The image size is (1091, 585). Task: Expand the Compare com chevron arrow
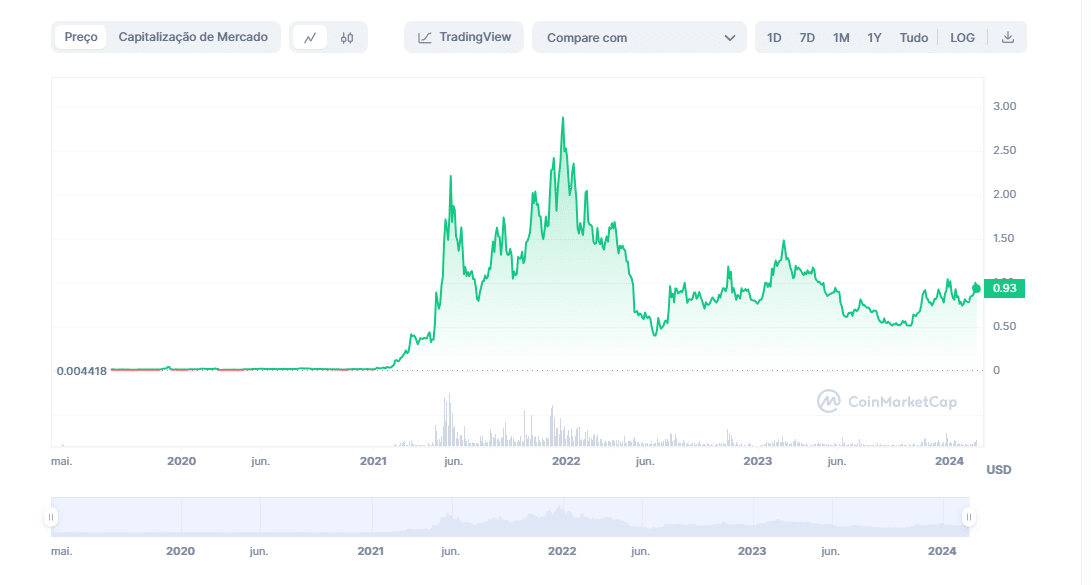pos(729,38)
